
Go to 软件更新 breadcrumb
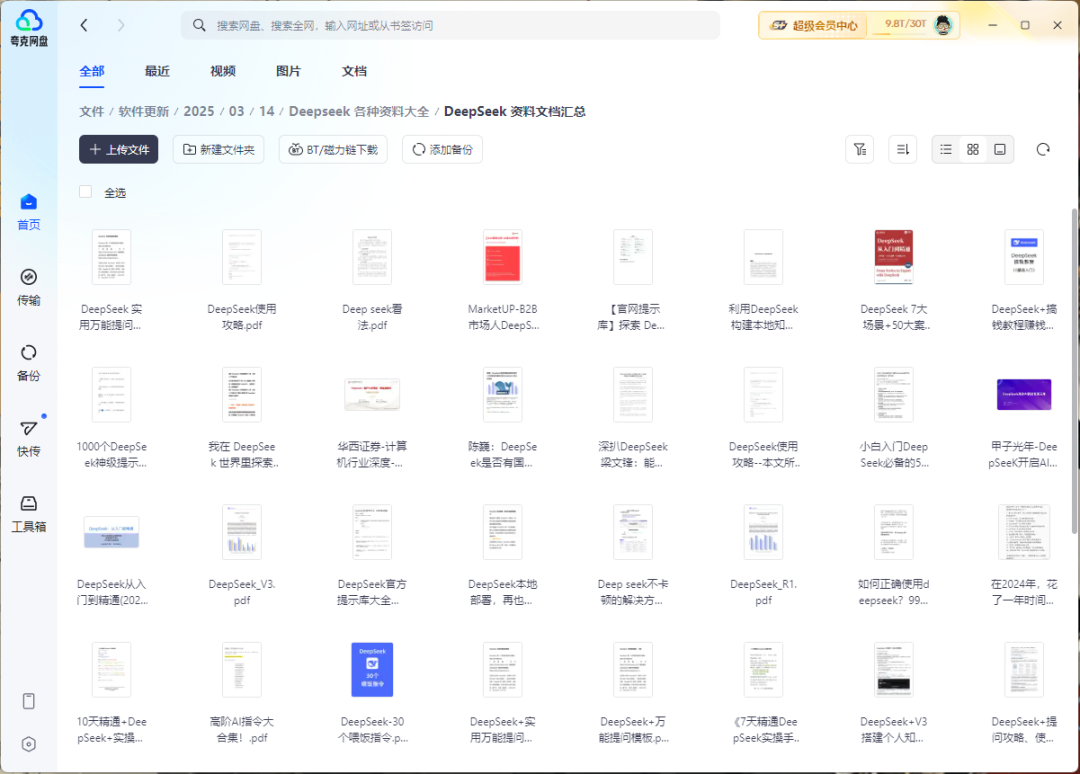point(143,112)
